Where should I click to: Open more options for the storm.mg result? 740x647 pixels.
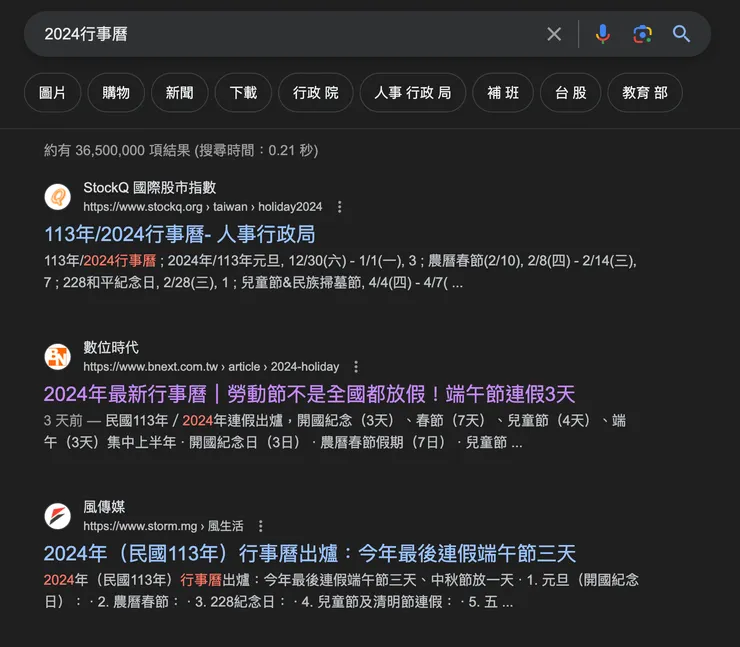click(261, 526)
